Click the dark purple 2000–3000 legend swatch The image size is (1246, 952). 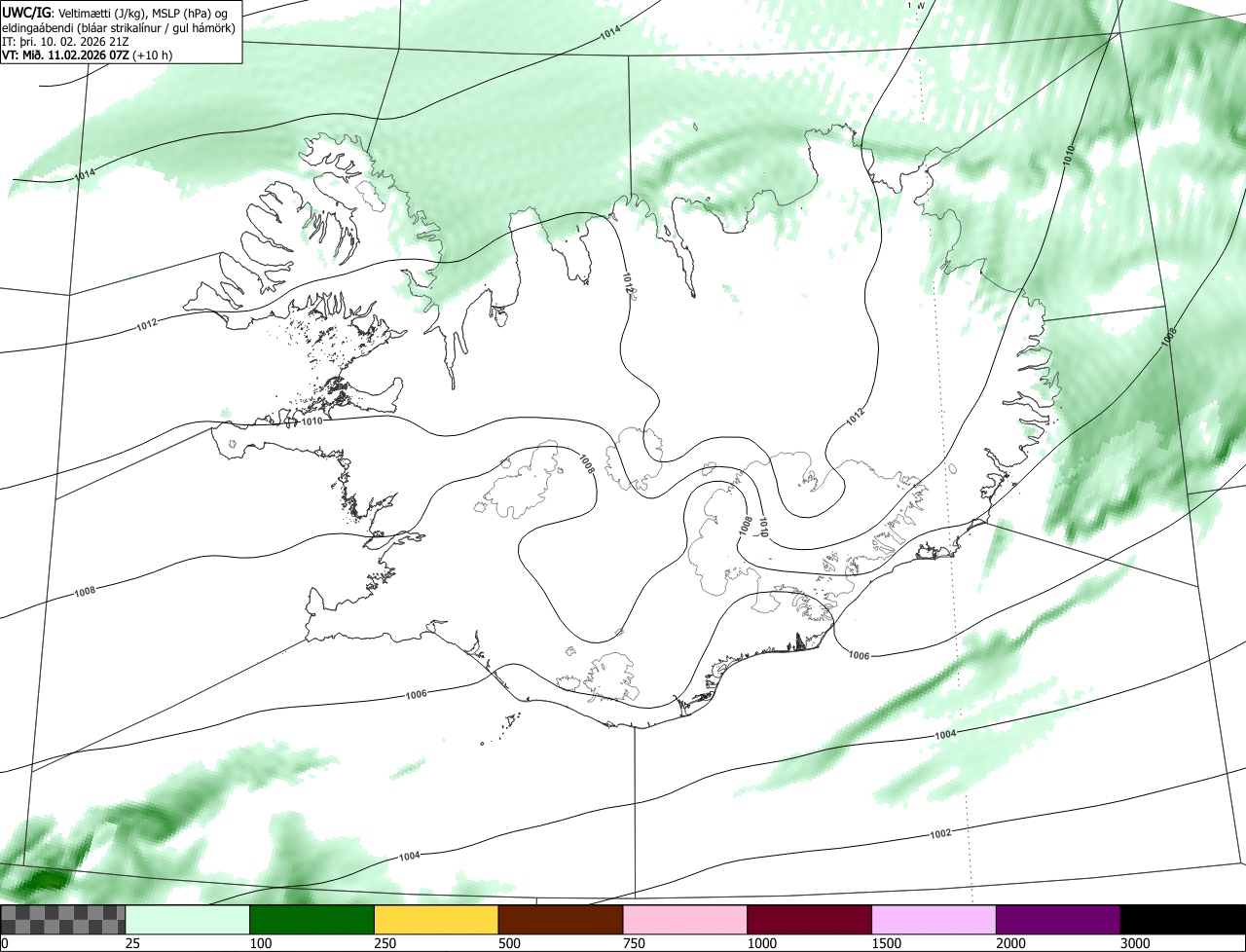pyautogui.click(x=1058, y=920)
